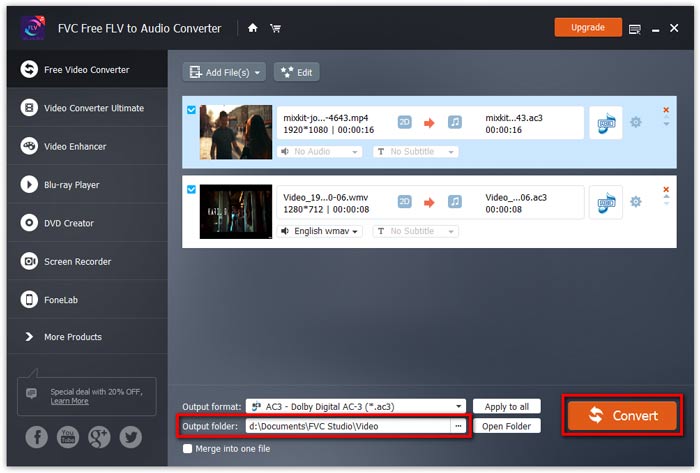Click the Facebook icon in sidebar
The height and width of the screenshot is (473, 700).
click(37, 436)
